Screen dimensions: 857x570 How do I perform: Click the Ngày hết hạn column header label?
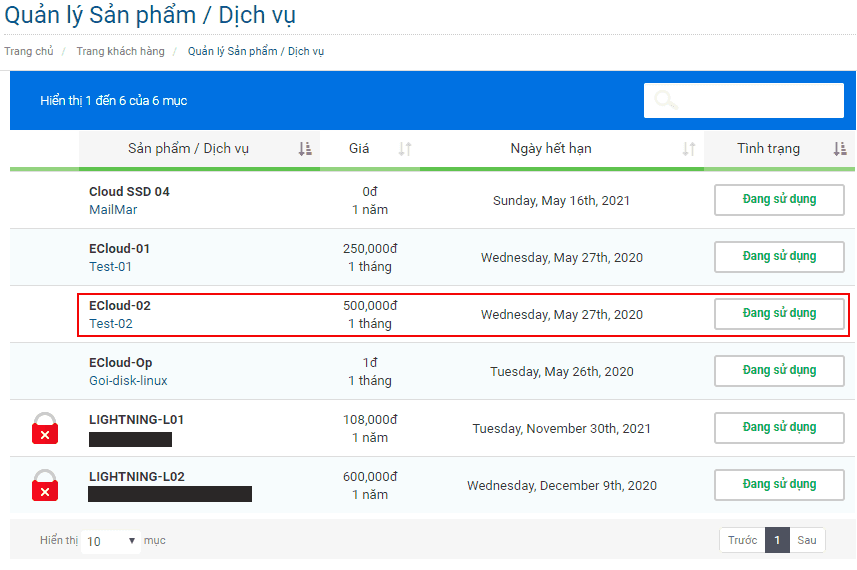coord(551,149)
